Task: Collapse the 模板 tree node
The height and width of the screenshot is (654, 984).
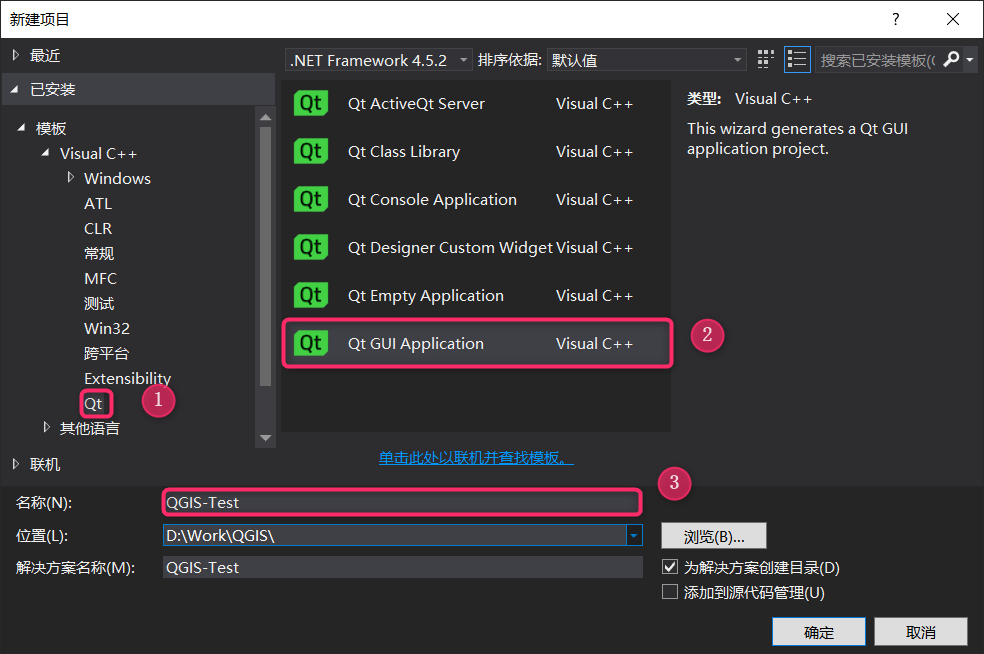Action: [x=21, y=127]
